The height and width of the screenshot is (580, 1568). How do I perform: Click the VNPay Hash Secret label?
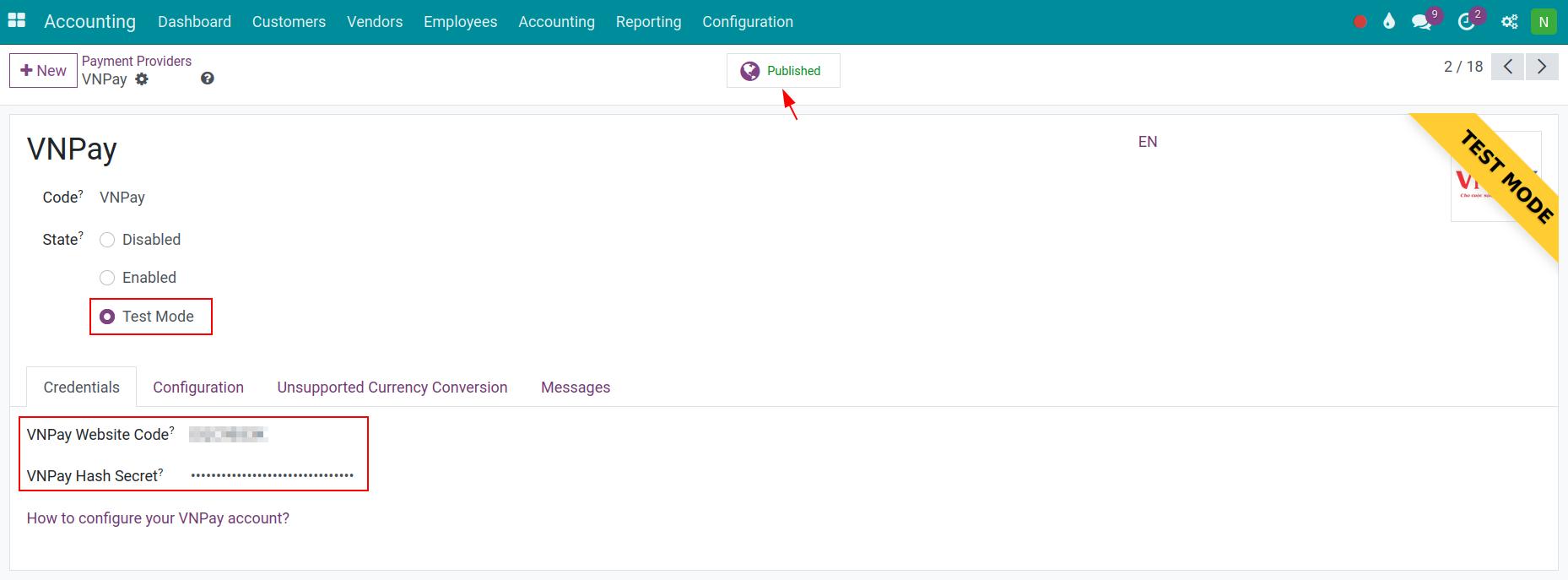click(x=95, y=476)
